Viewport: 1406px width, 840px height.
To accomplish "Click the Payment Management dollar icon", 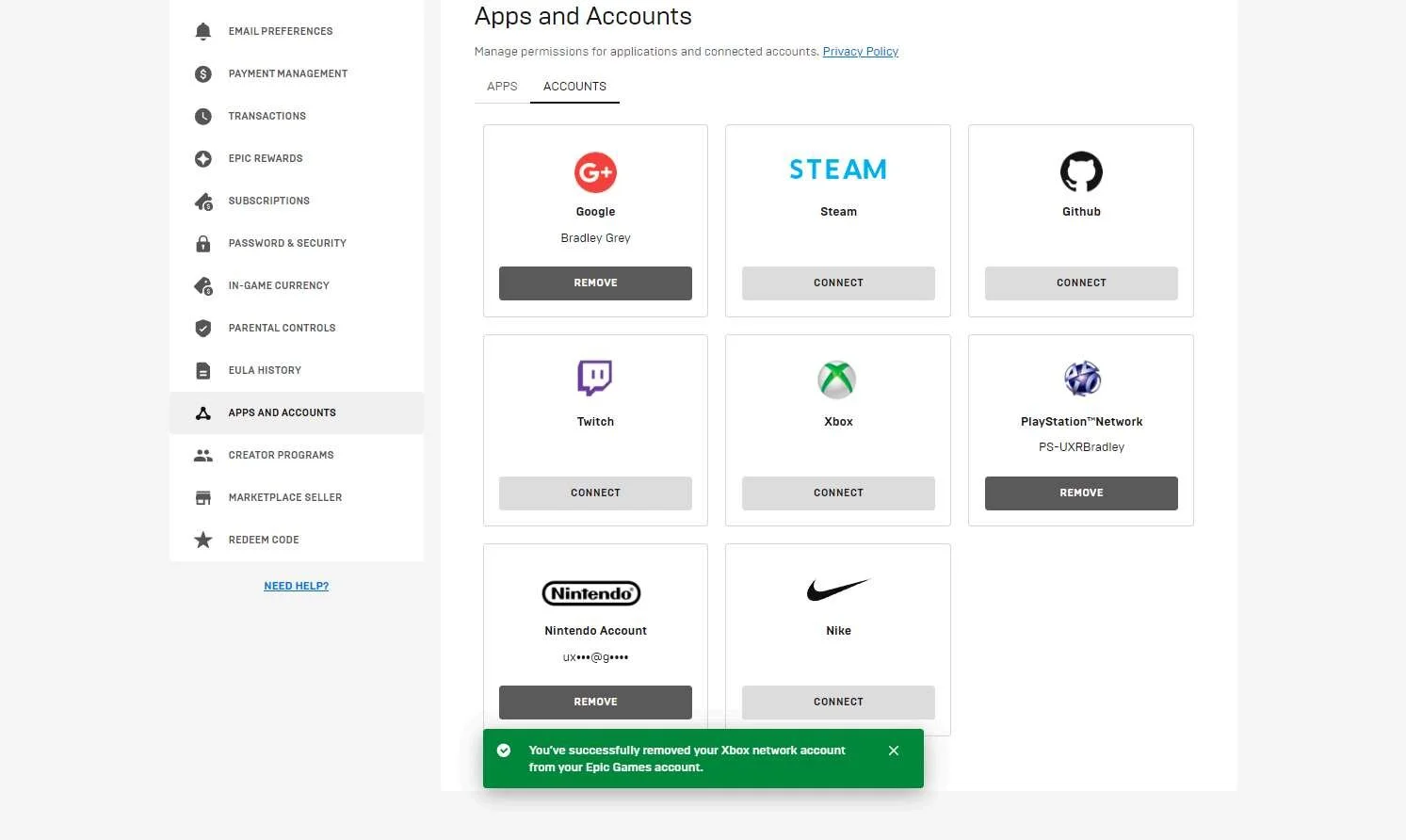I will click(x=202, y=73).
